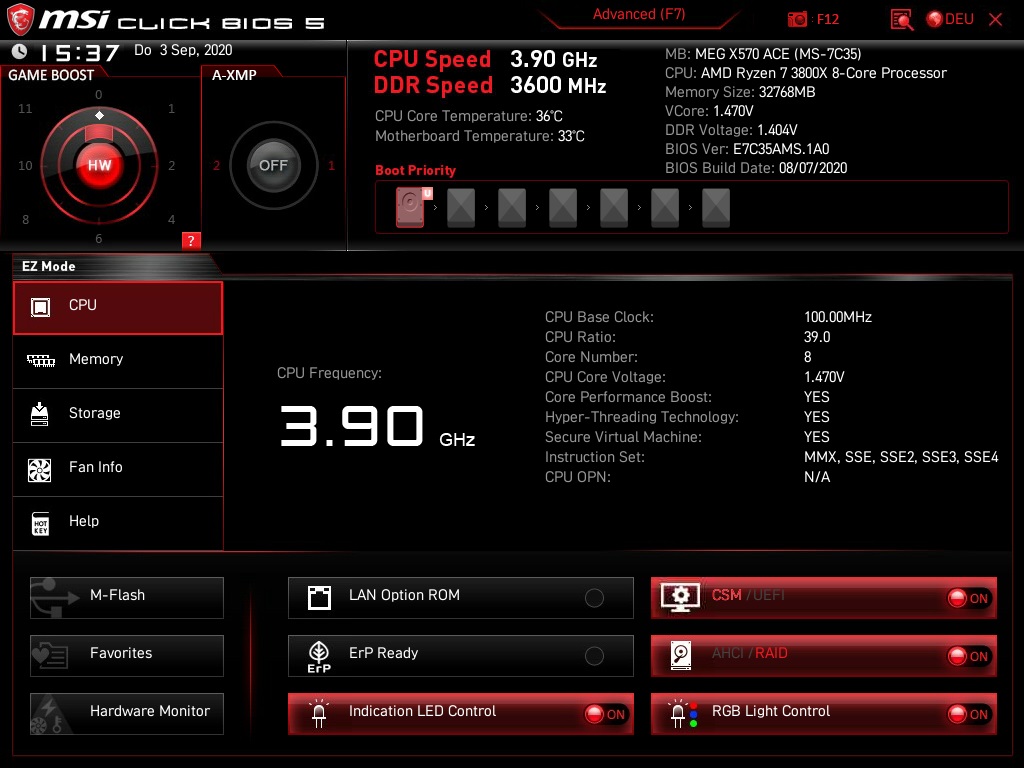
Task: Turn off RGB Light Control switch
Action: 969,714
